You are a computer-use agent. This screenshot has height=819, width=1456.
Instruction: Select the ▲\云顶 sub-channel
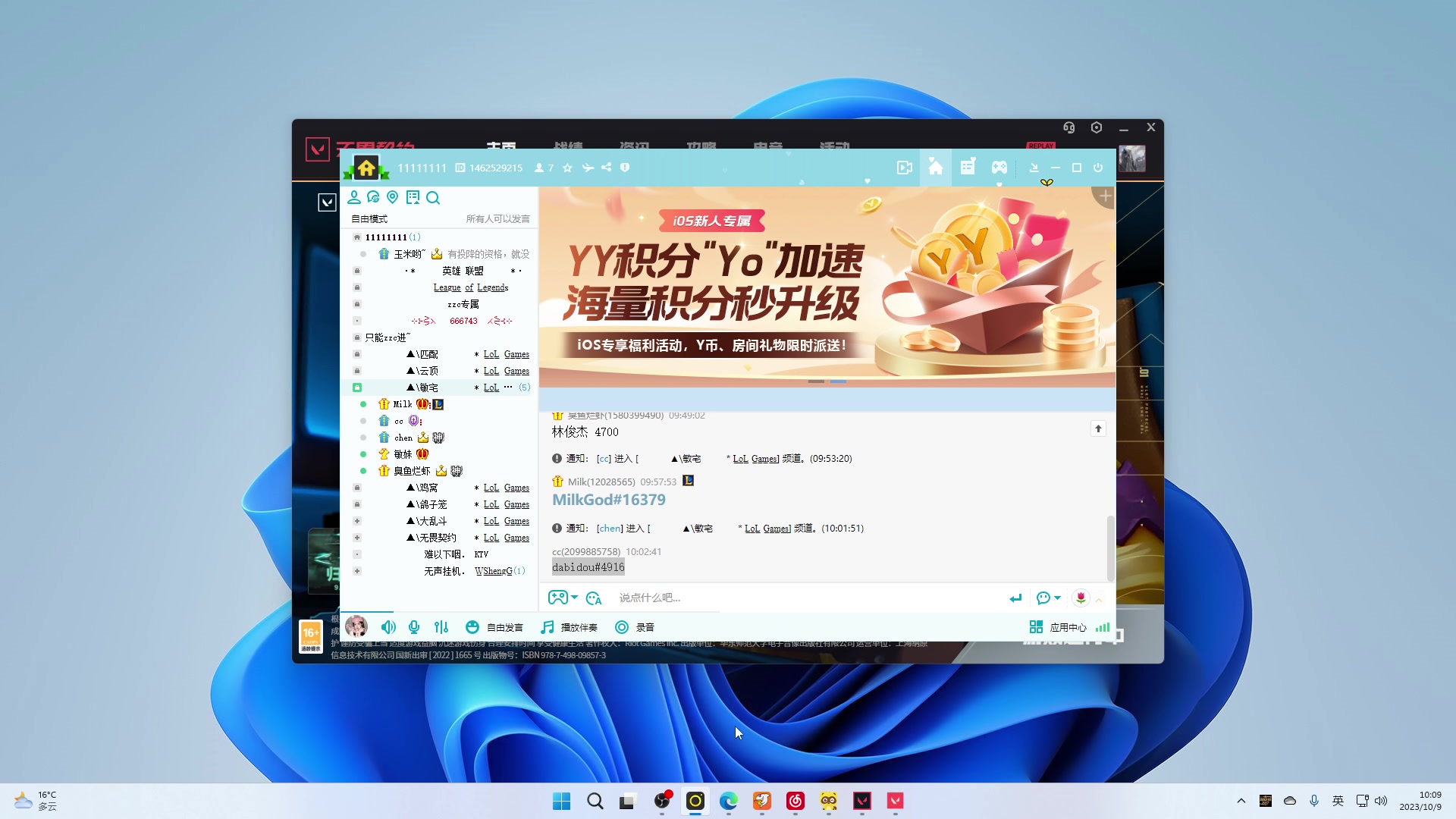[440, 371]
